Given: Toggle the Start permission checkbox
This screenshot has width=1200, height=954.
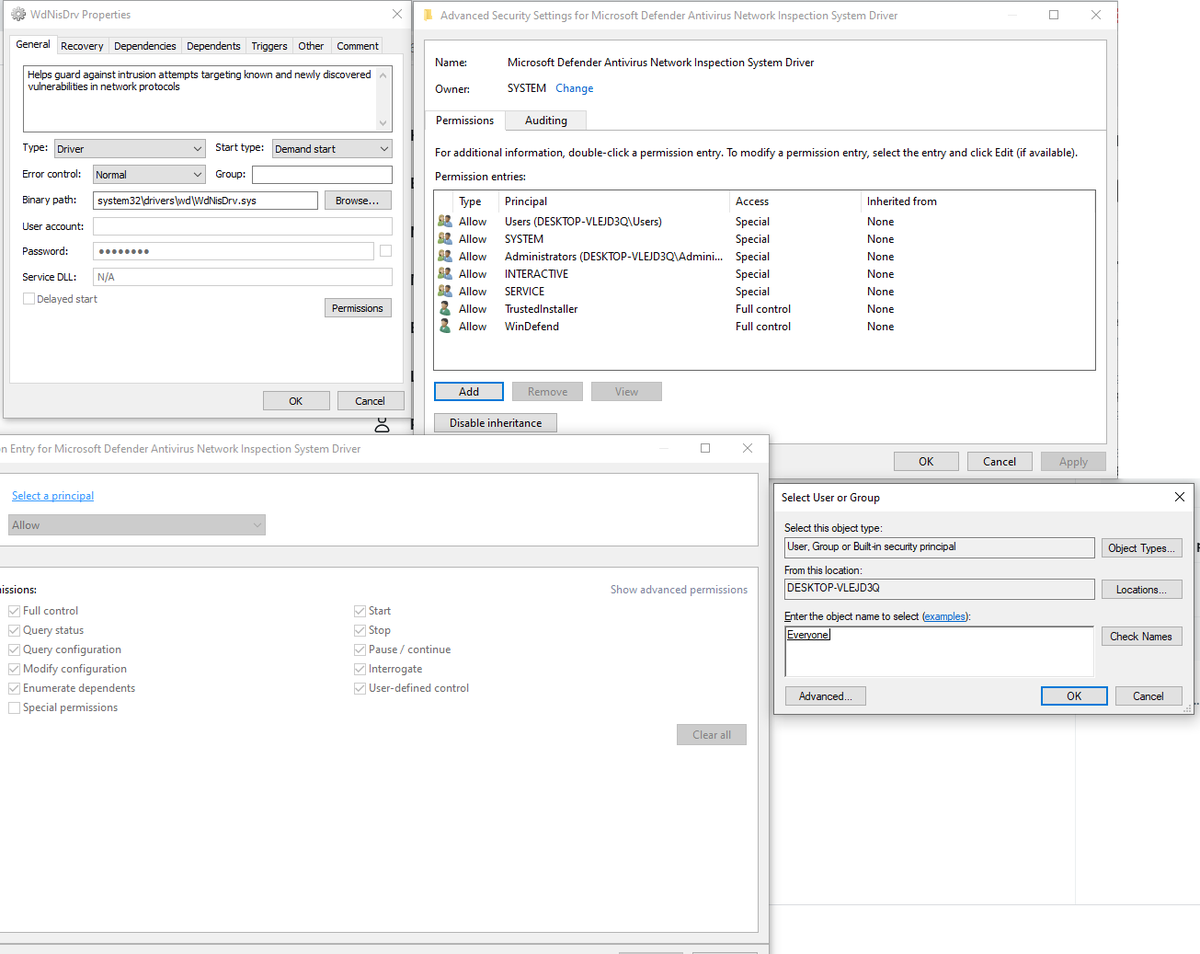Looking at the screenshot, I should 360,611.
